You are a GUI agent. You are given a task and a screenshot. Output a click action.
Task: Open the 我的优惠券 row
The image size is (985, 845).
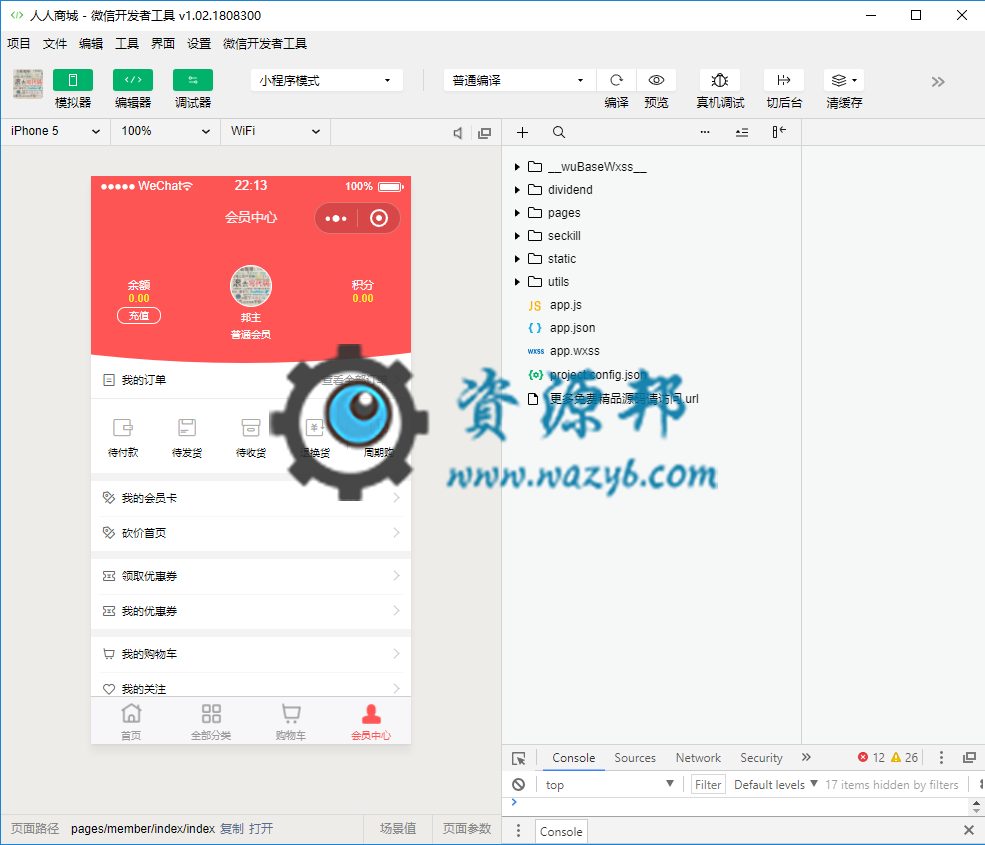click(x=251, y=611)
